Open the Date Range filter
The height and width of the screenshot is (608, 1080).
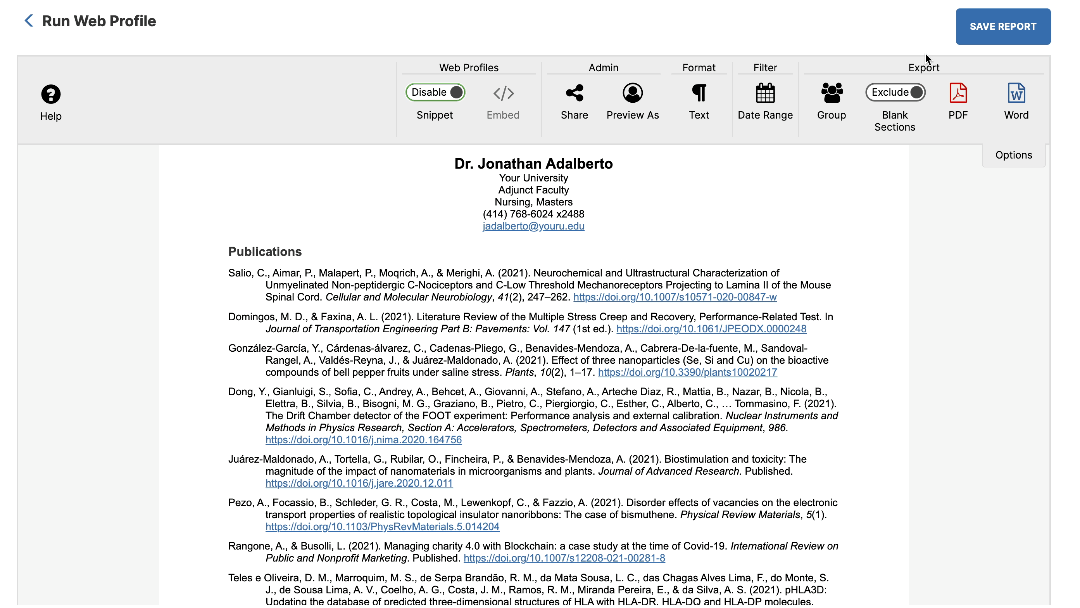(x=765, y=91)
